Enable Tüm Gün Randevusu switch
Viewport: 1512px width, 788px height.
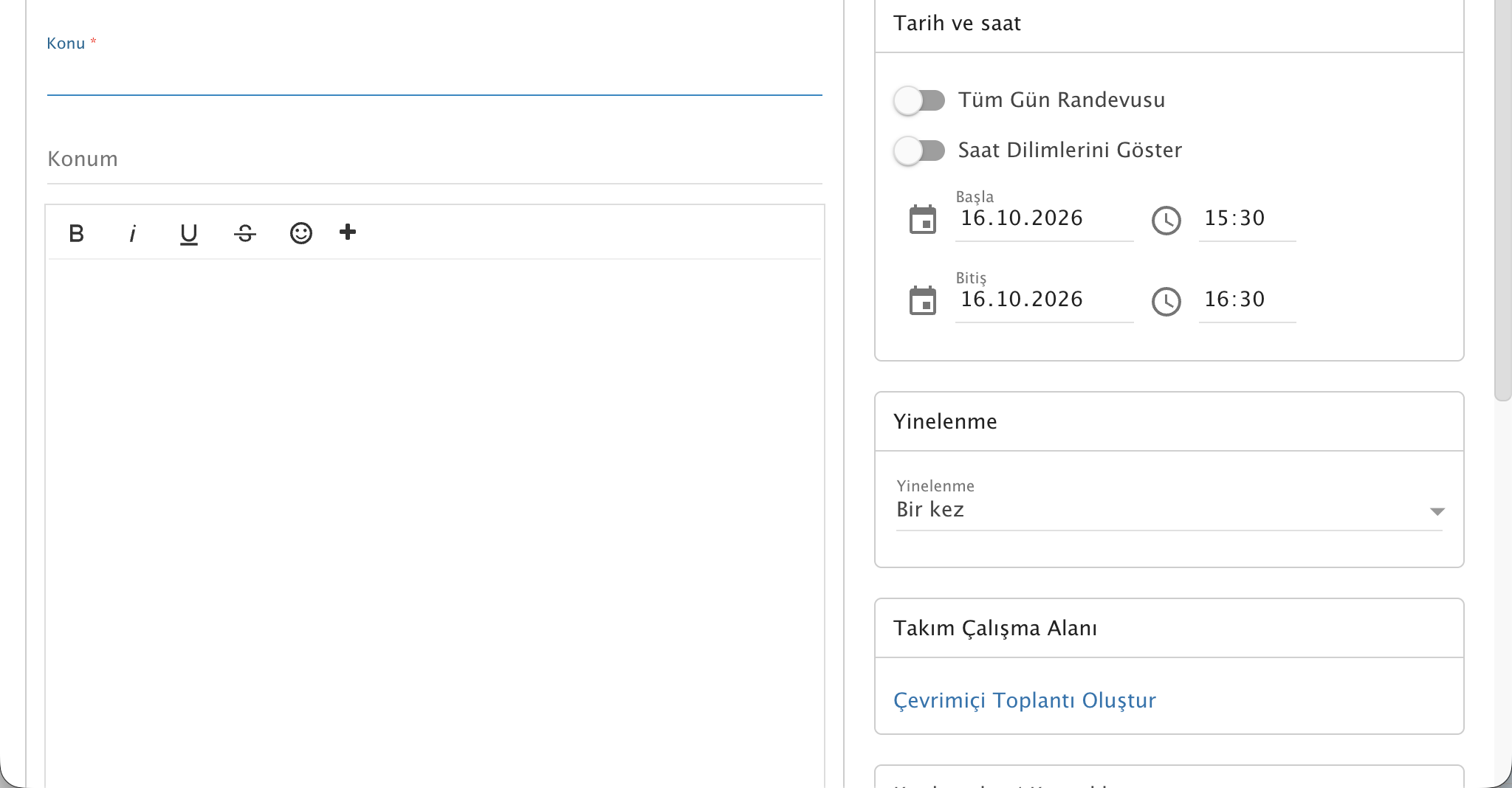coord(919,100)
